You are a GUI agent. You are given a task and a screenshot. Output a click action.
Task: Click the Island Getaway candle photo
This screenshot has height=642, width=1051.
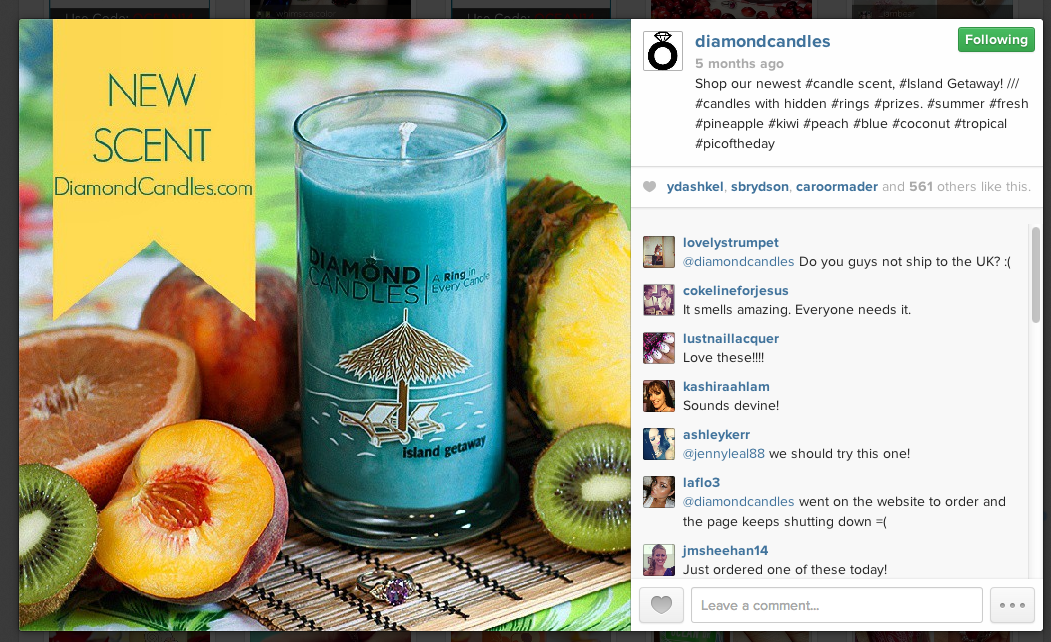[324, 325]
